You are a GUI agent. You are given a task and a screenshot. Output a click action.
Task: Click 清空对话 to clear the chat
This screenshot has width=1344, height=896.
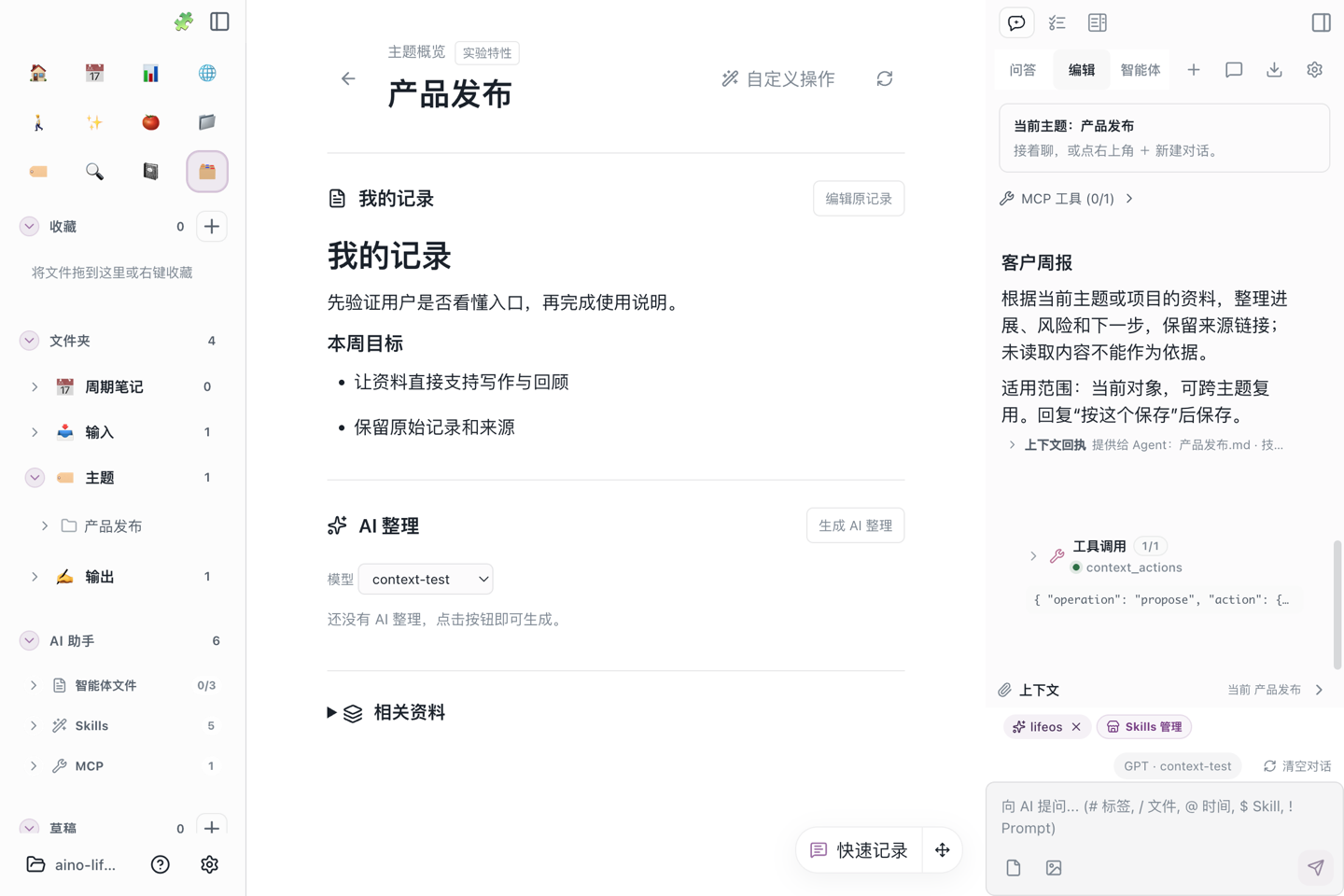coord(1297,766)
